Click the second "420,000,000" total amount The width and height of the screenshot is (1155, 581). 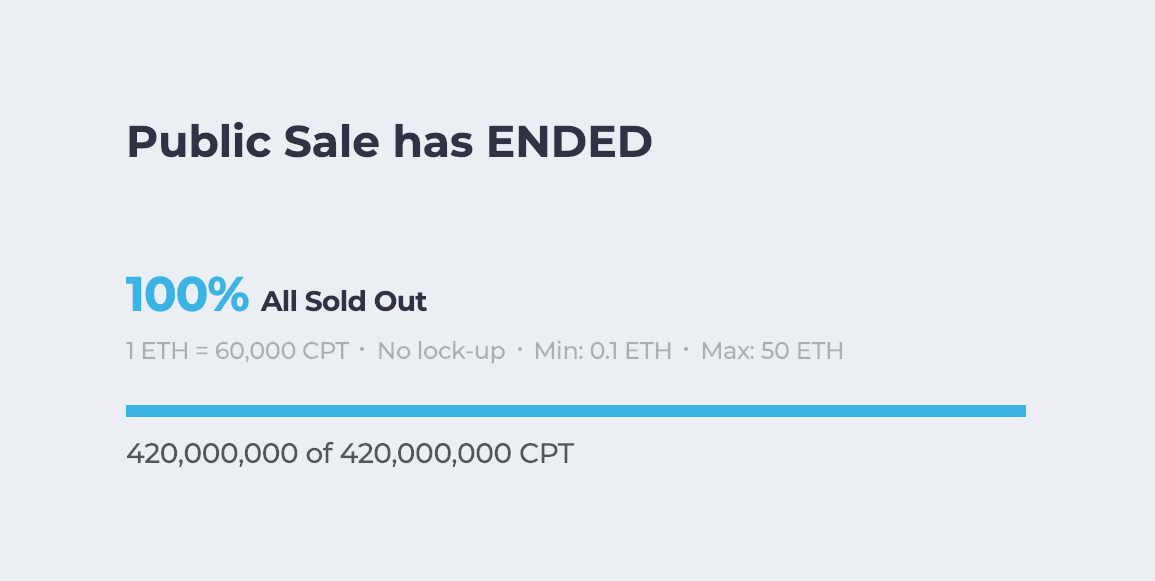click(426, 454)
